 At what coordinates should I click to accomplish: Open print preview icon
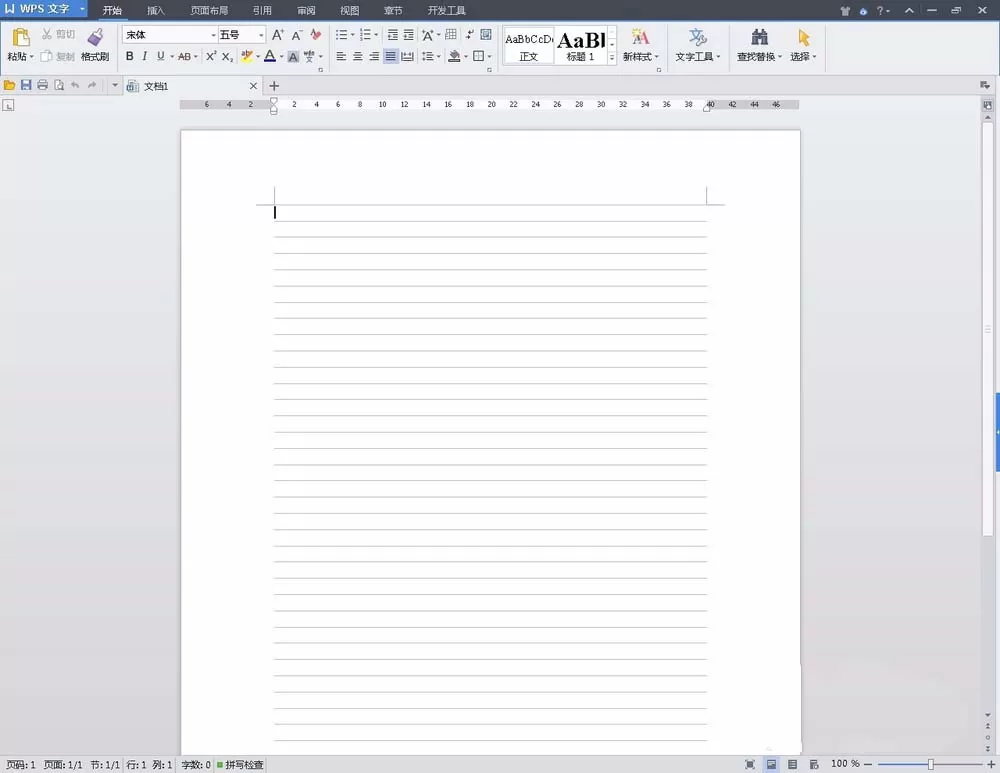coord(59,85)
